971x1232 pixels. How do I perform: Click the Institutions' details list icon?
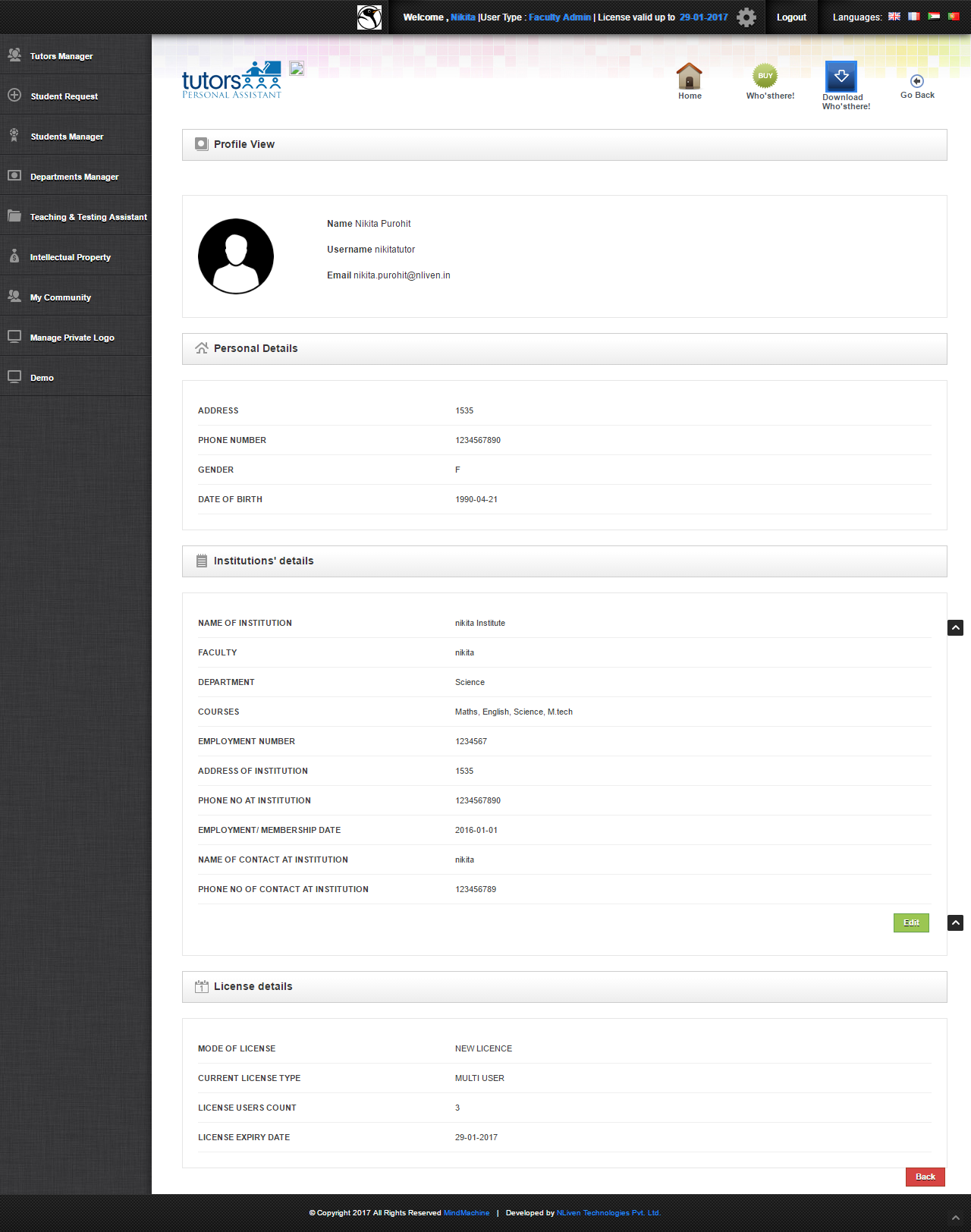point(201,561)
